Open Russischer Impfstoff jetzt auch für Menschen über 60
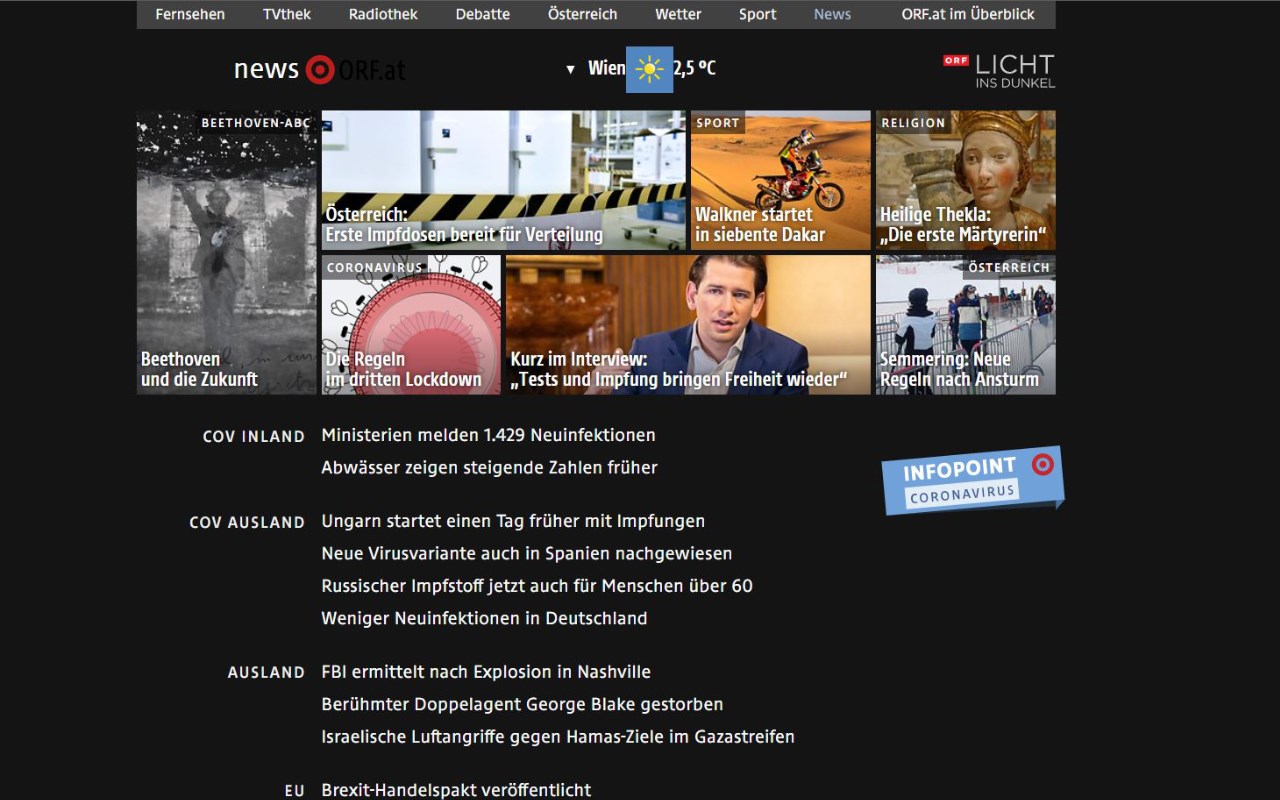The width and height of the screenshot is (1280, 800). click(x=537, y=586)
